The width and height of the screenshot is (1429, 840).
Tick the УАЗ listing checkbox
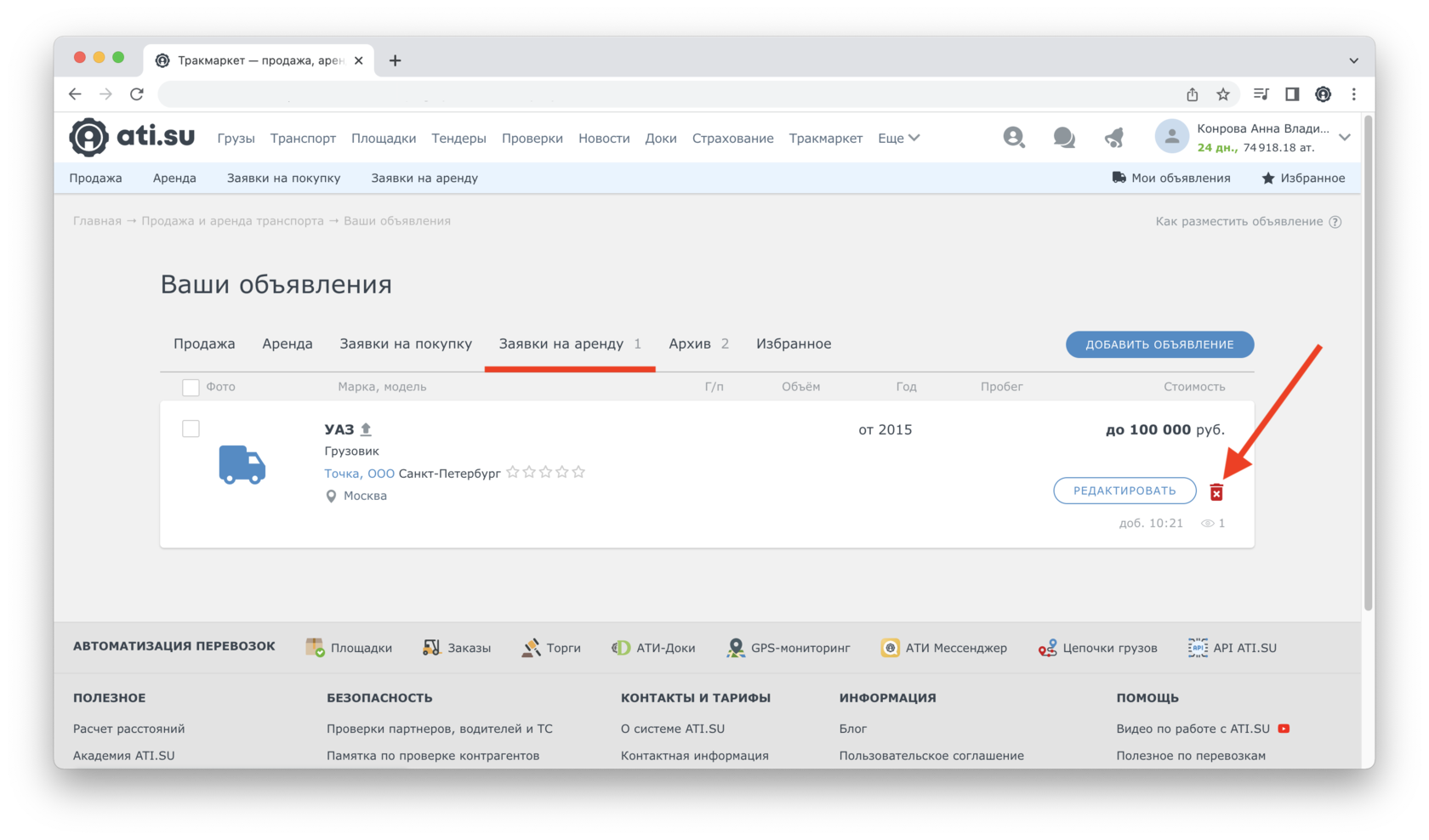pyautogui.click(x=191, y=429)
